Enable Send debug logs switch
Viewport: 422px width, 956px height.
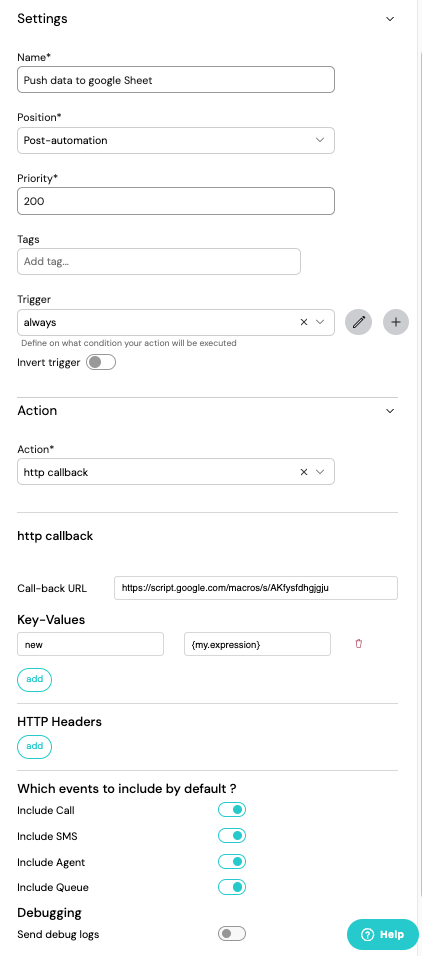pyautogui.click(x=232, y=933)
